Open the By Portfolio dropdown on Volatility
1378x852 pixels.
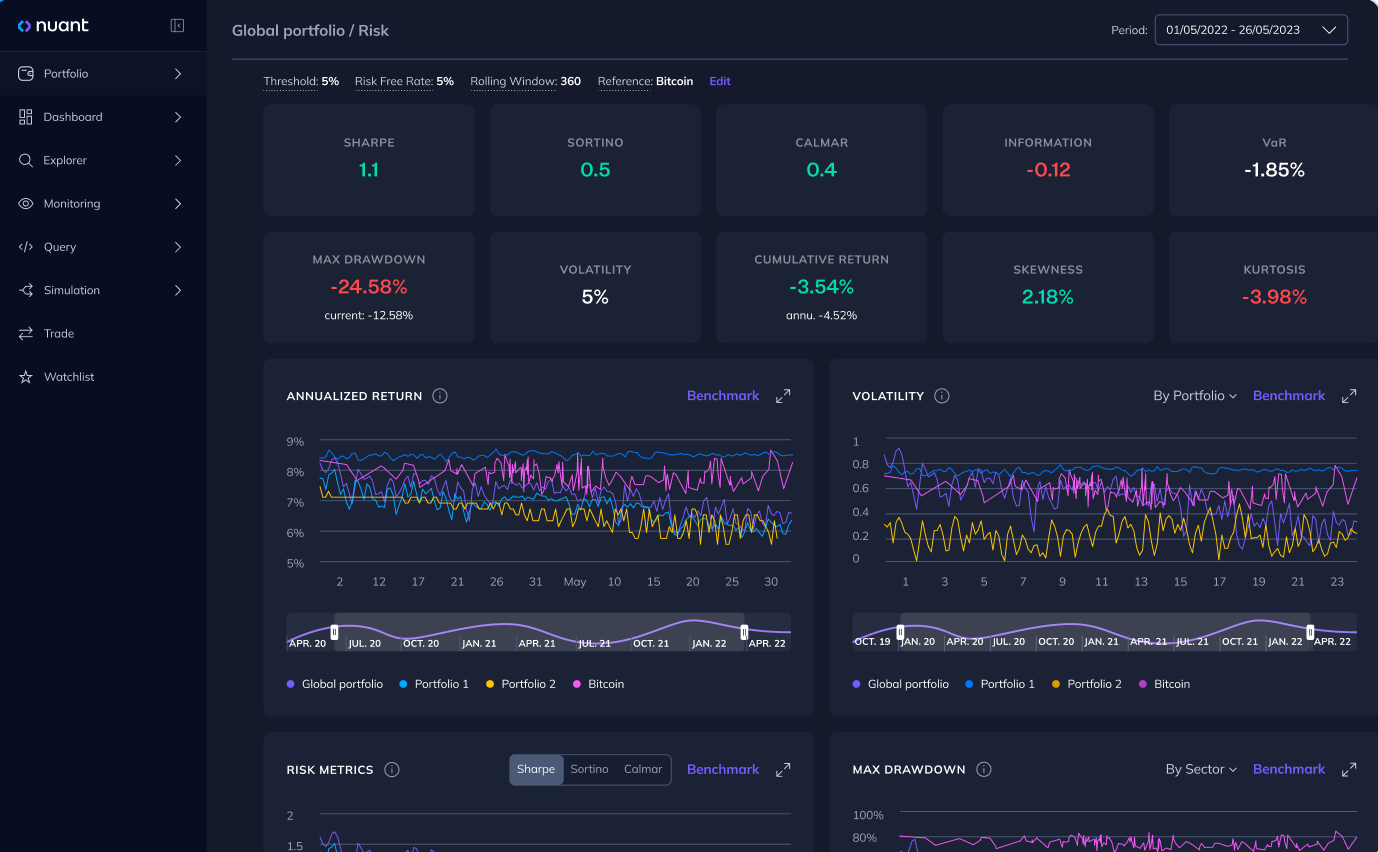(x=1196, y=395)
